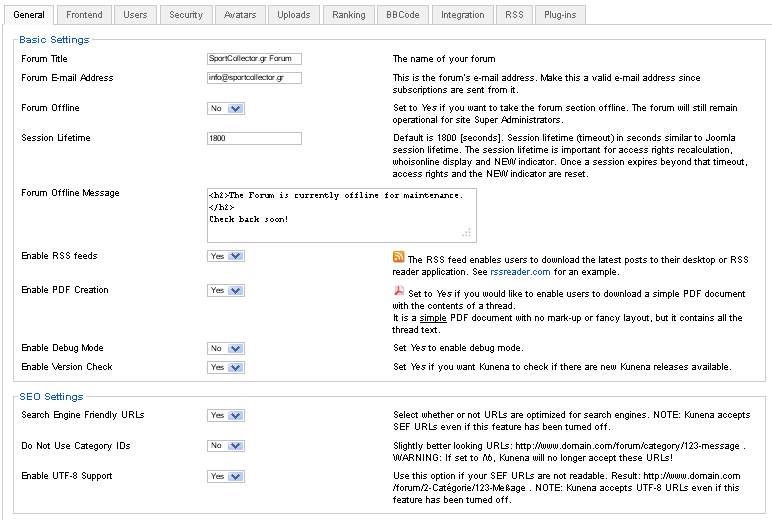The height and width of the screenshot is (520, 772).
Task: Open the Enable RSS feeds dropdown
Action: 226,256
